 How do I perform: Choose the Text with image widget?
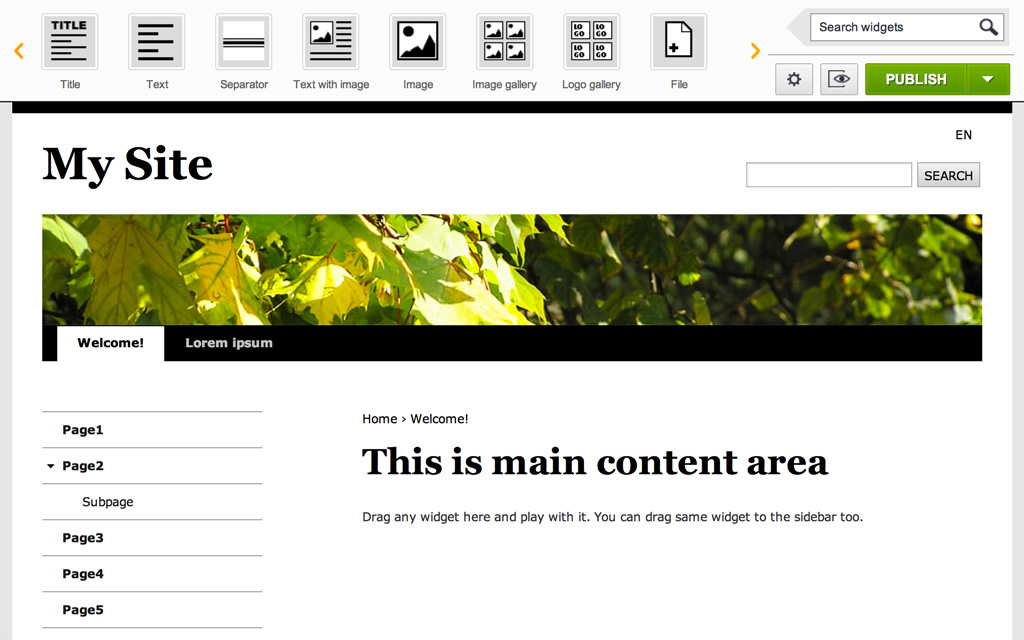[330, 42]
